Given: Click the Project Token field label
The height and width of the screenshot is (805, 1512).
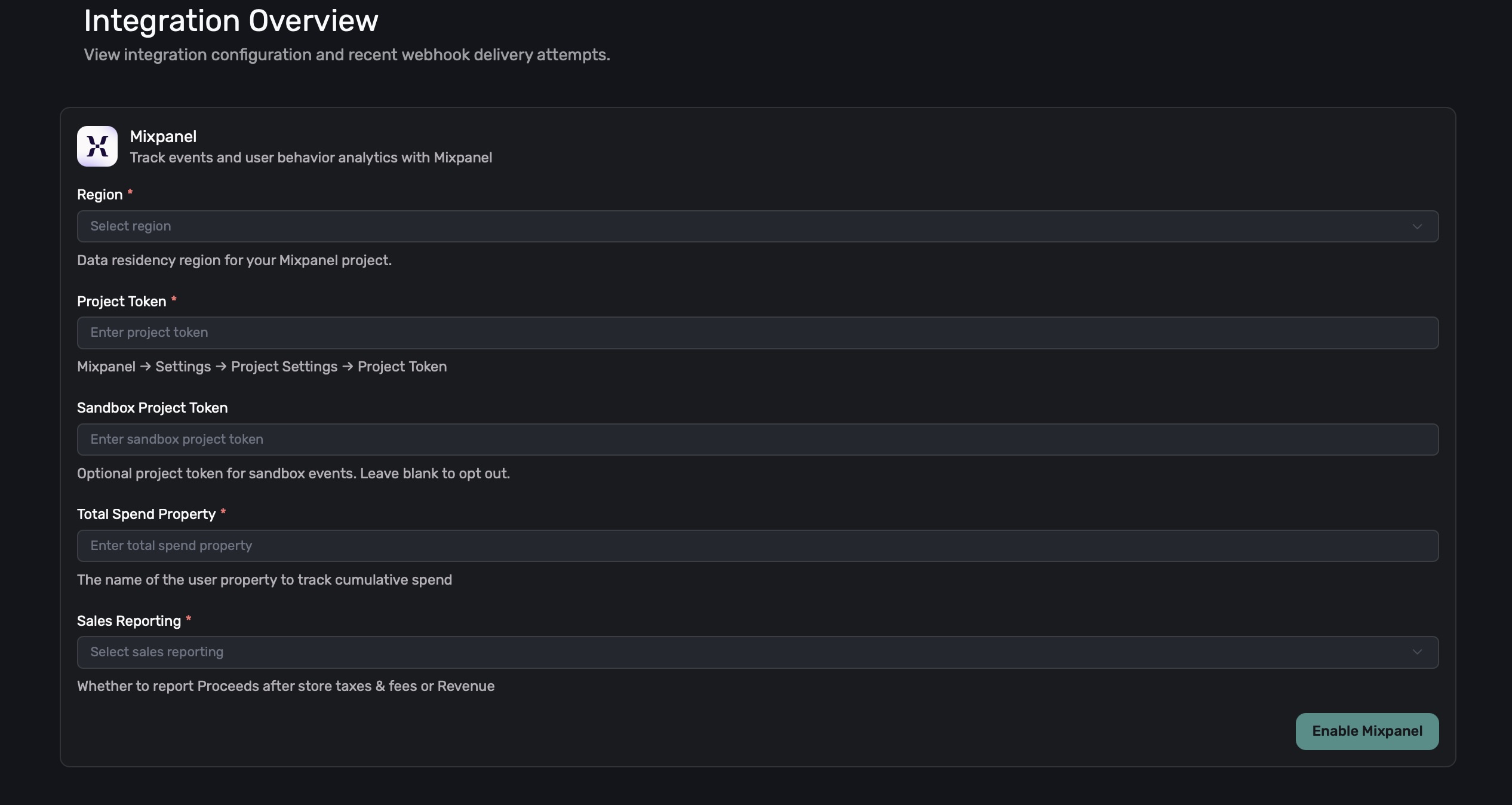Looking at the screenshot, I should (x=122, y=302).
